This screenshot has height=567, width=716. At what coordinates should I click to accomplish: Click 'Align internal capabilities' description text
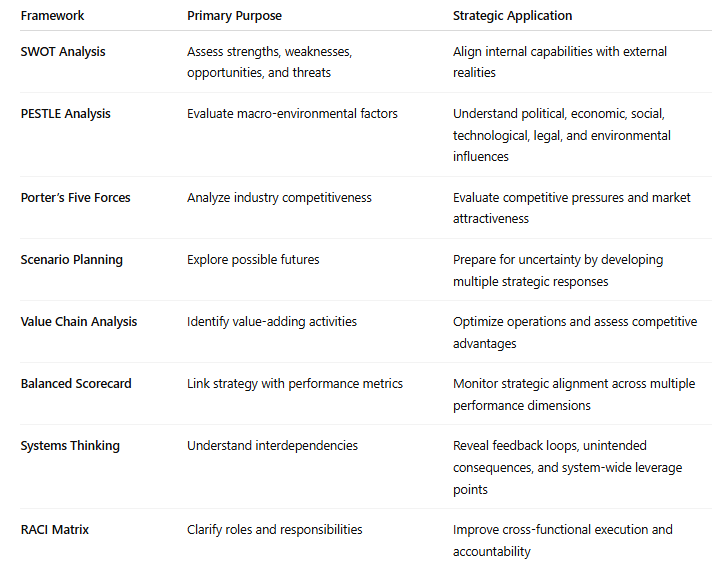click(560, 62)
